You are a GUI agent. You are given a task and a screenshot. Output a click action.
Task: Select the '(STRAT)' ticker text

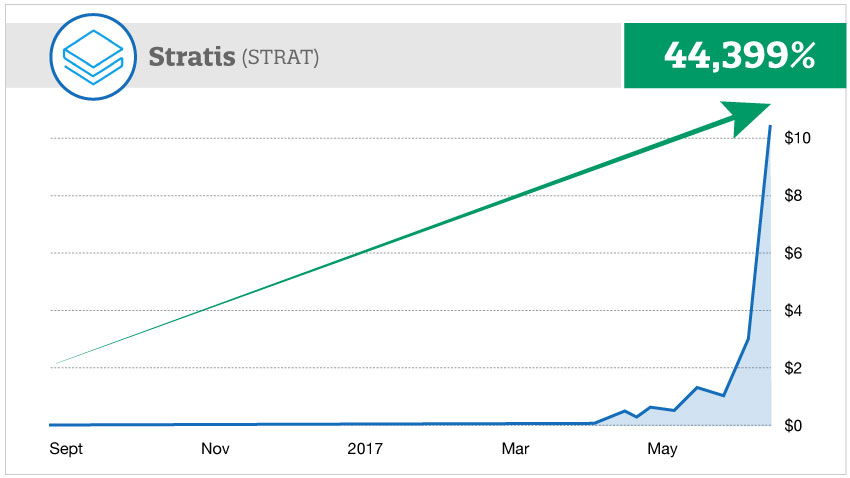pos(280,57)
